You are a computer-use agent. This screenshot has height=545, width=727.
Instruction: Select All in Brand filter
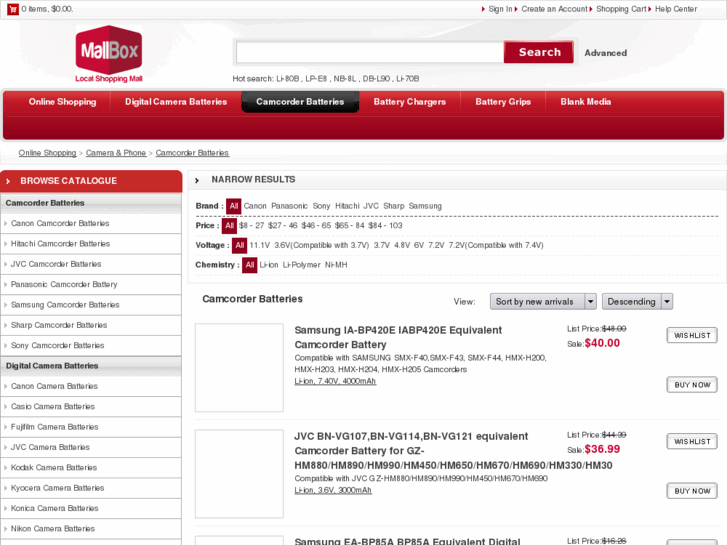pos(234,206)
